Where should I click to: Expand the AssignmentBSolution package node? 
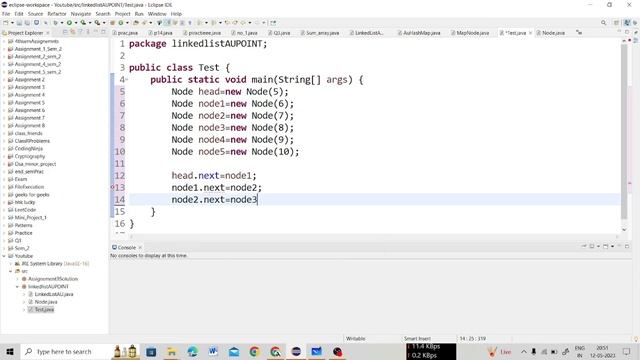(18, 279)
